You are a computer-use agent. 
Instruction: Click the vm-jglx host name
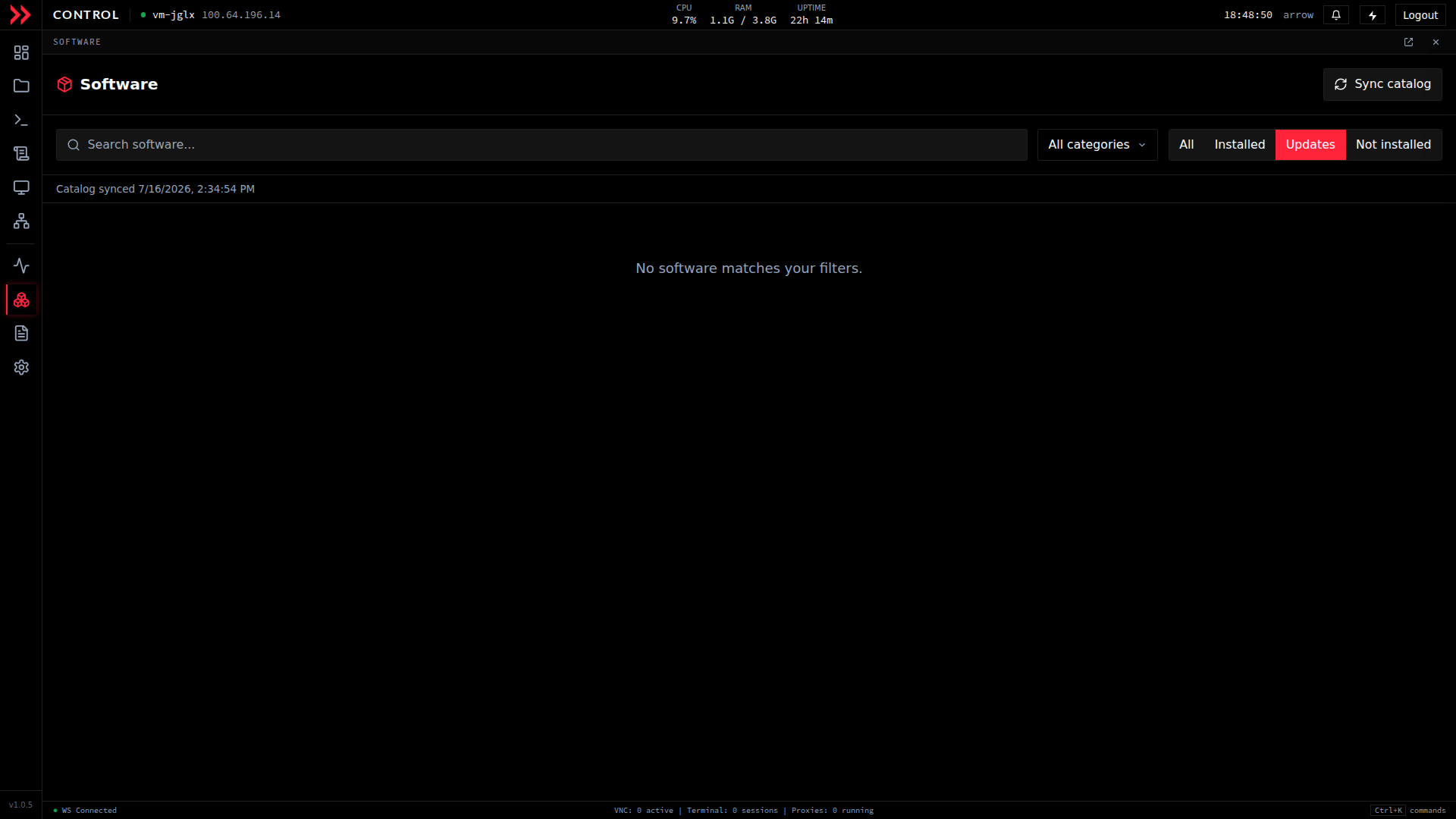point(174,15)
